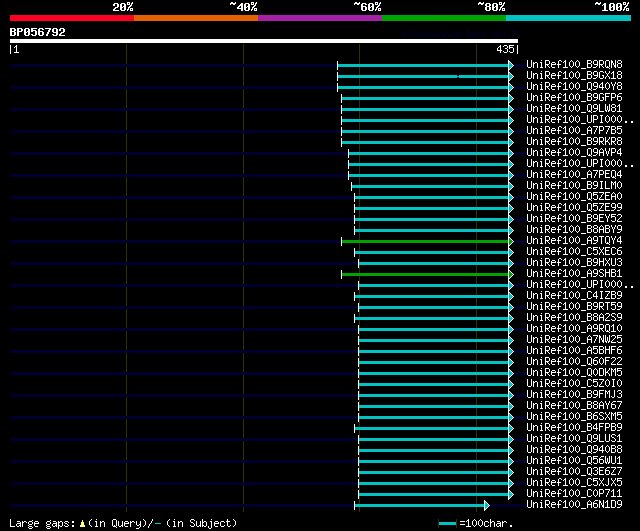Click the gap marker in the B9GX18 bar
This screenshot has width=640, height=531.
pyautogui.click(x=458, y=76)
